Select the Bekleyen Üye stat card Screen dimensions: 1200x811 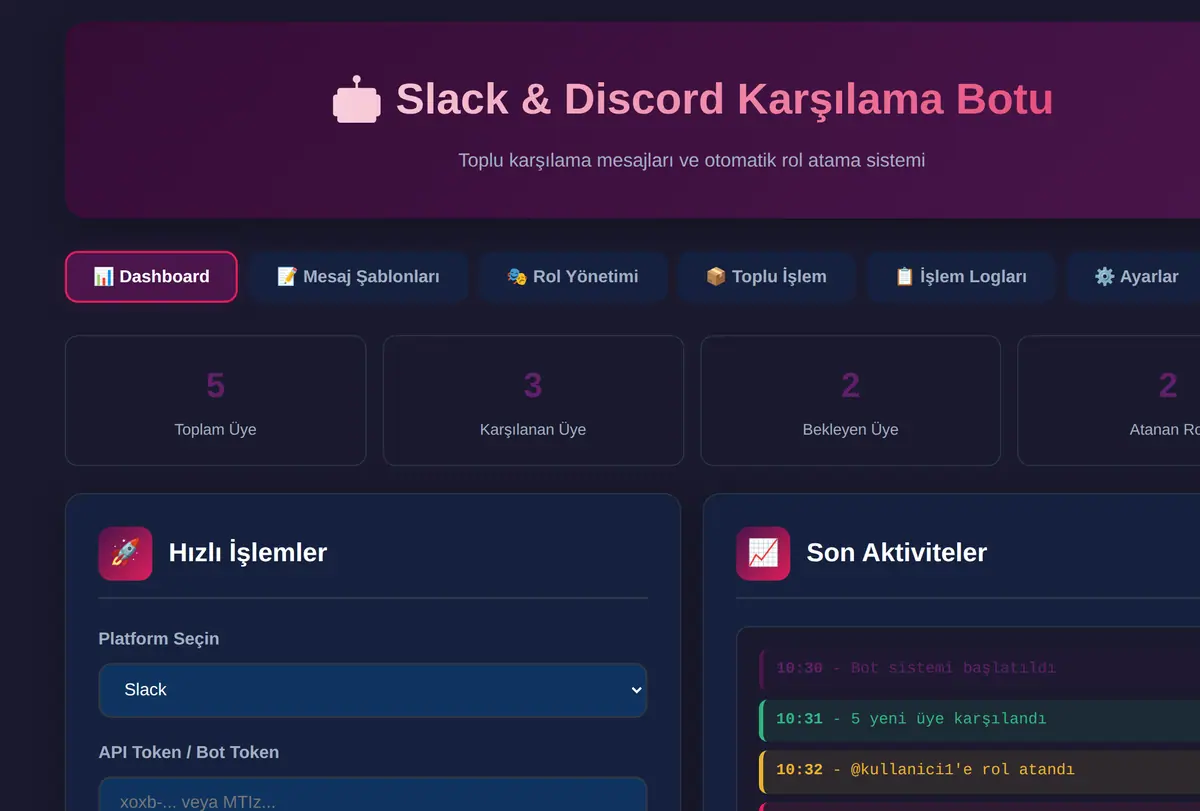click(851, 400)
